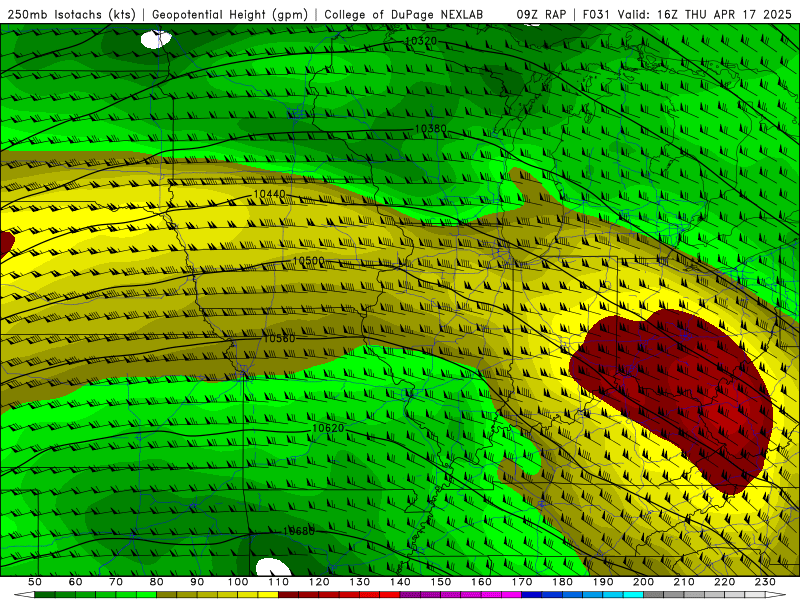Click the 100 value on the color scale

coord(238,582)
